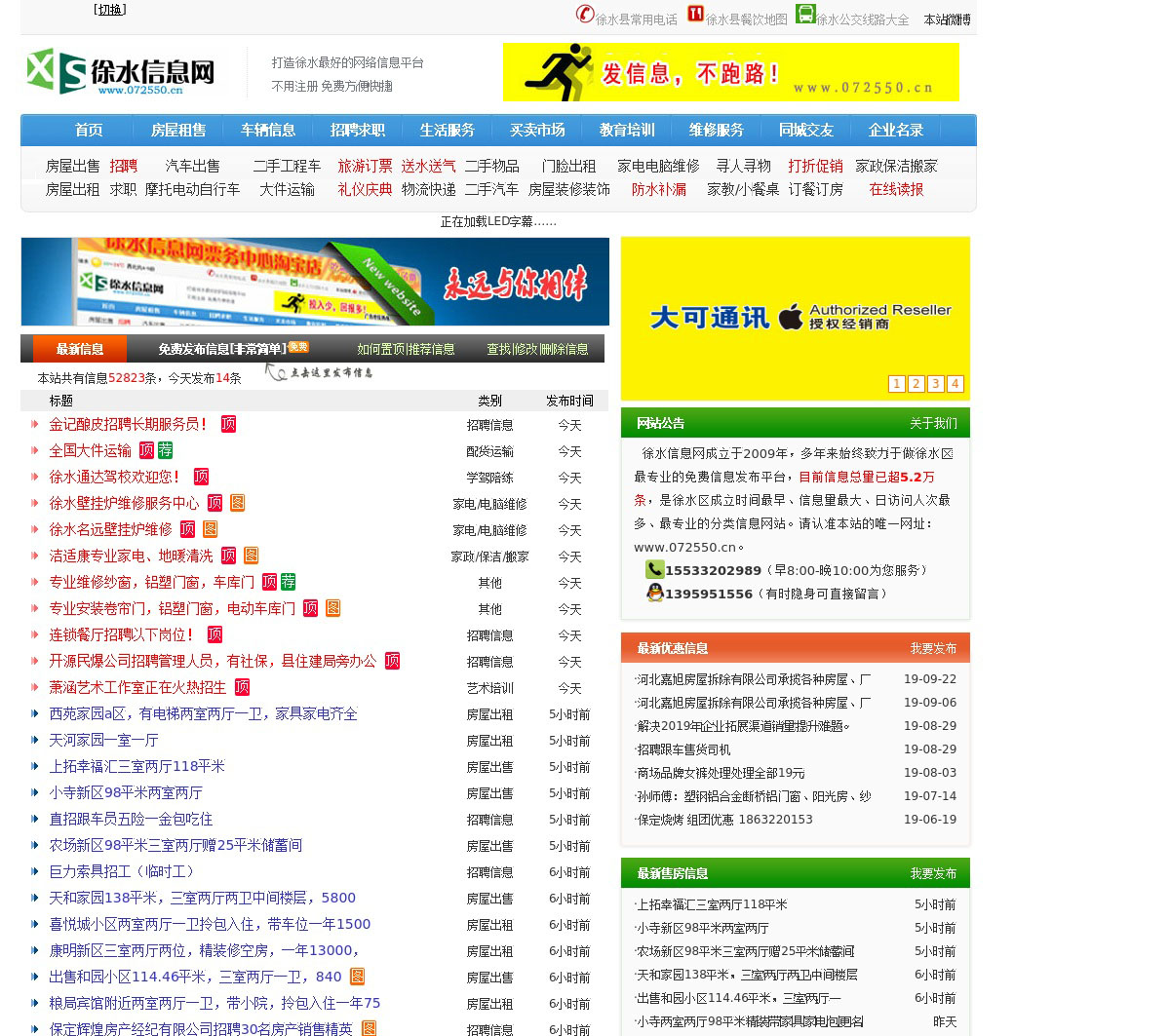
Task: Show slide 3 of the yellow banner
Action: pyautogui.click(x=936, y=384)
